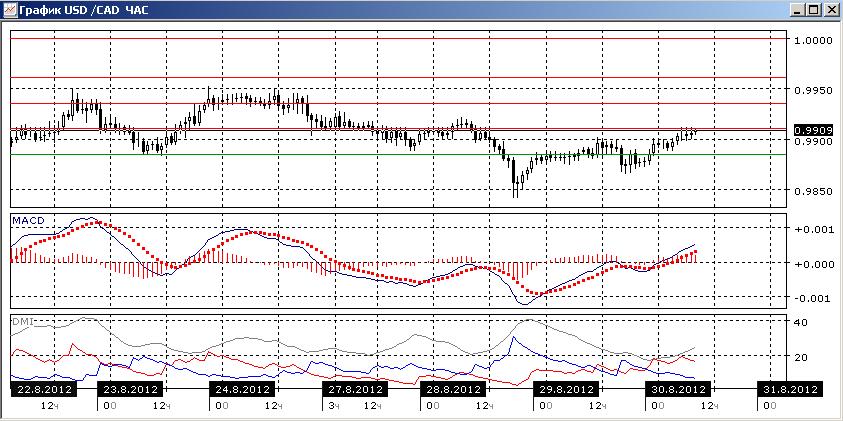Screen dimensions: 843x421
Task: Select the 28.8.2012 date marker
Action: point(452,389)
